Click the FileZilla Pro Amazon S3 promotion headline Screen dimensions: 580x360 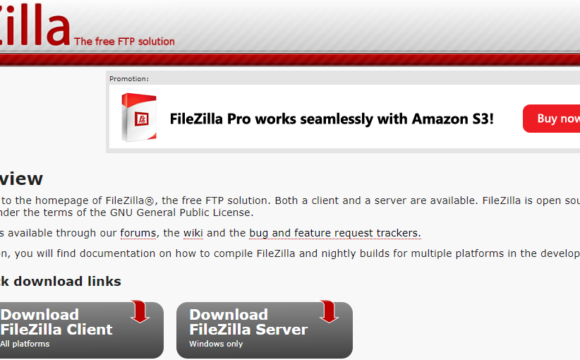click(331, 119)
